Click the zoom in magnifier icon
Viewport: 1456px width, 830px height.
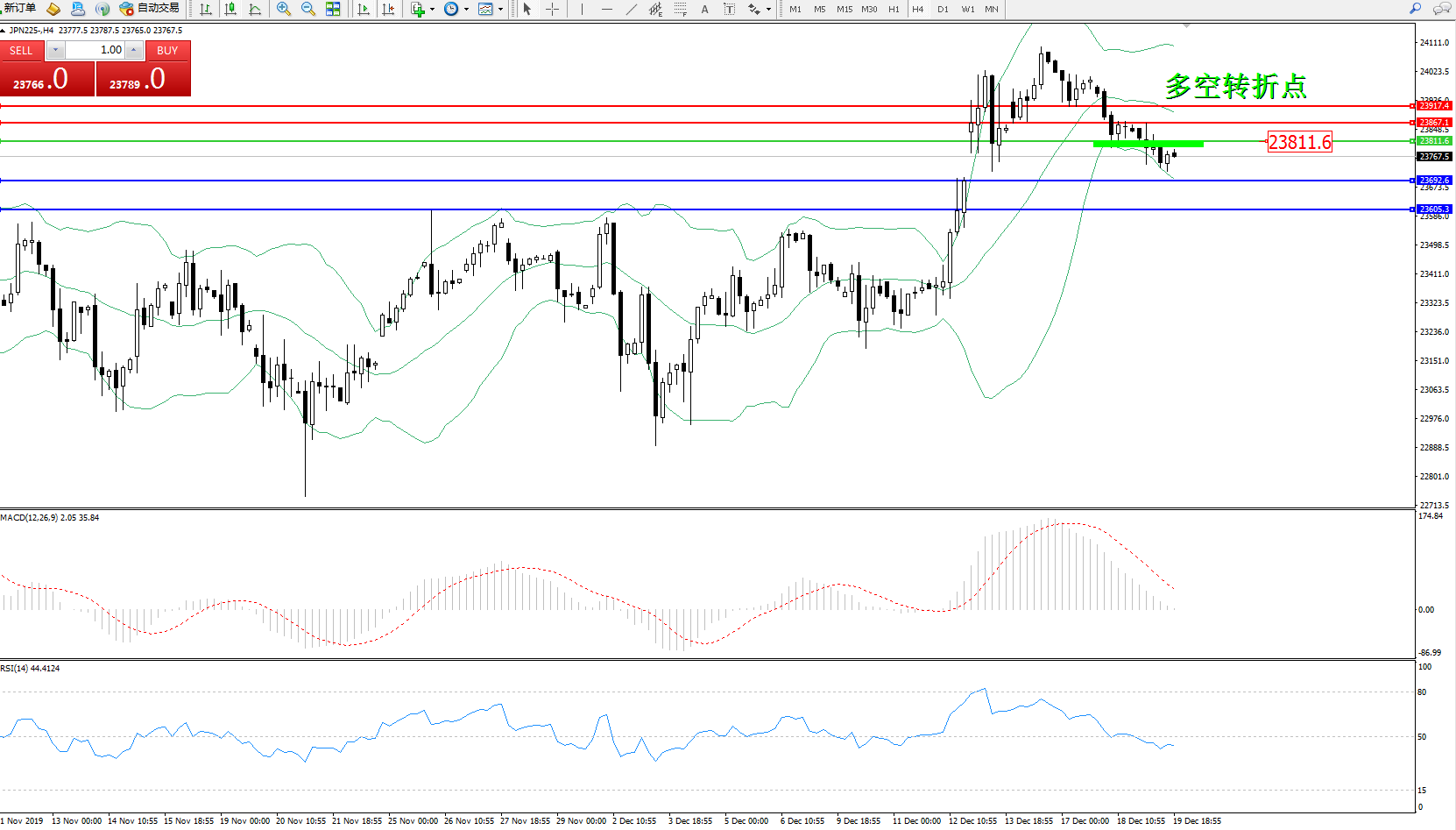click(x=283, y=9)
